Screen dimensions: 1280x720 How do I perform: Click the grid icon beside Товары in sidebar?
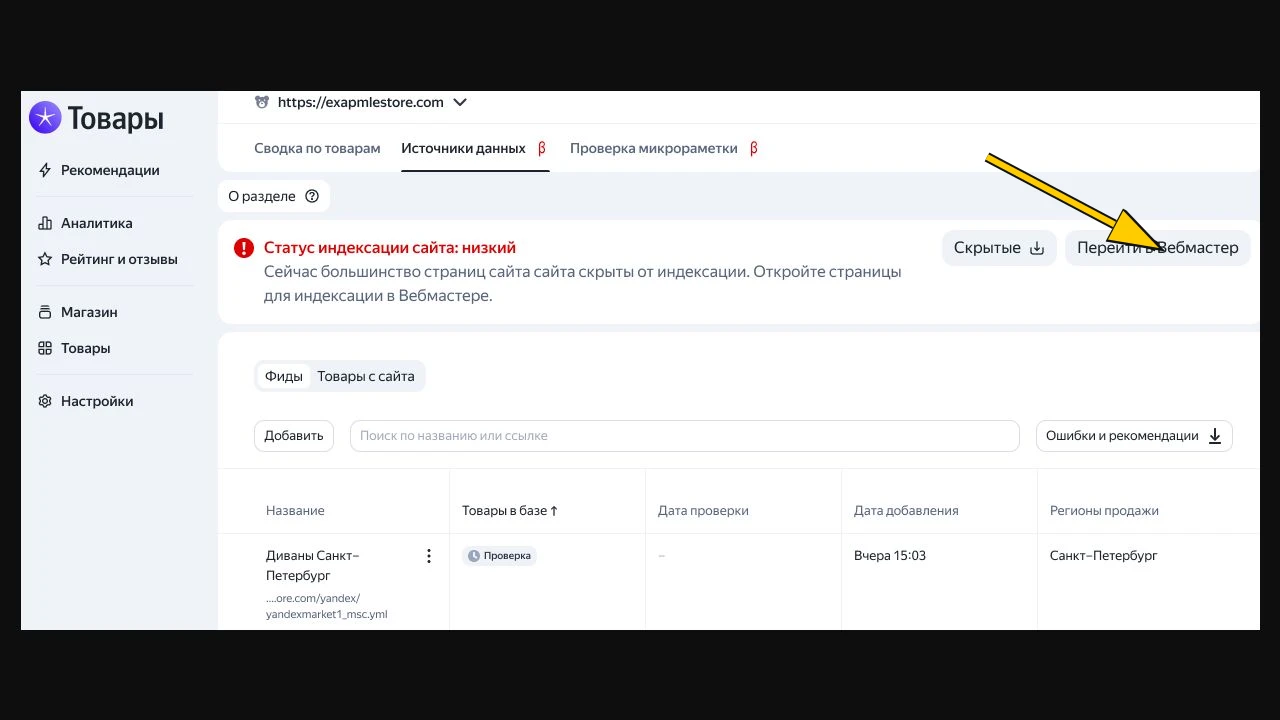click(x=45, y=348)
